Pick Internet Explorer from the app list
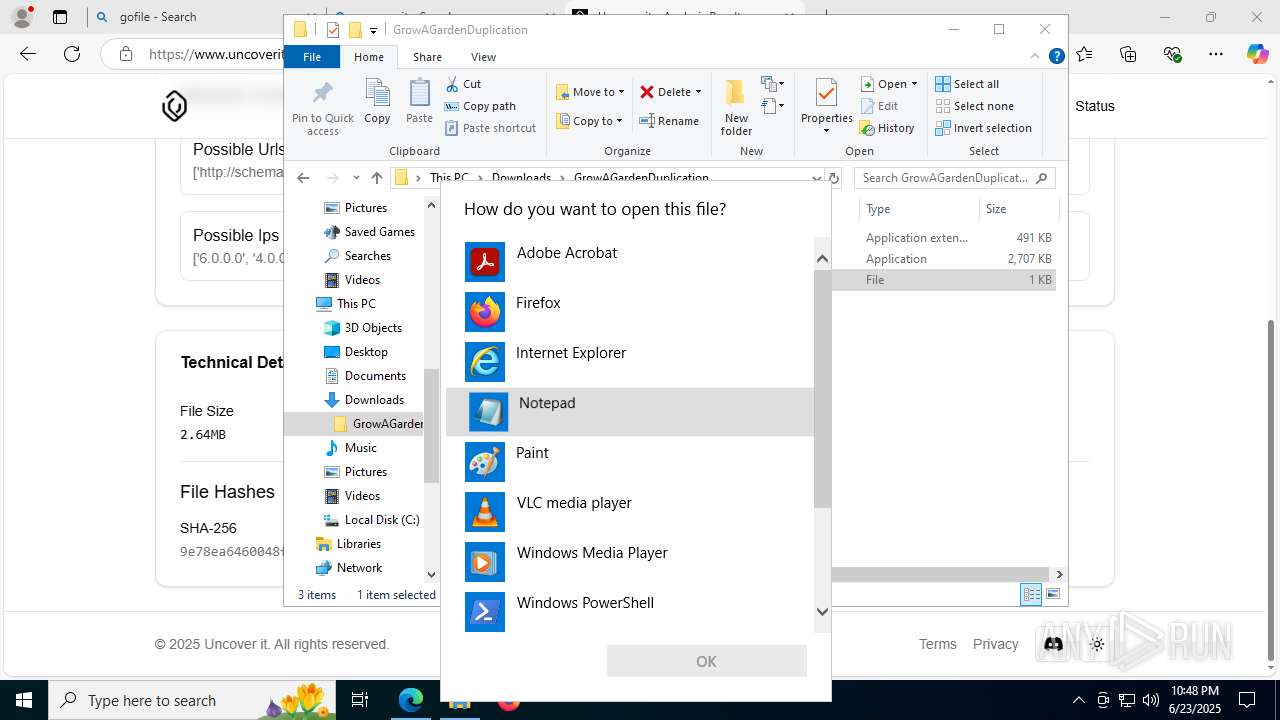The width and height of the screenshot is (1280, 720). pyautogui.click(x=630, y=362)
